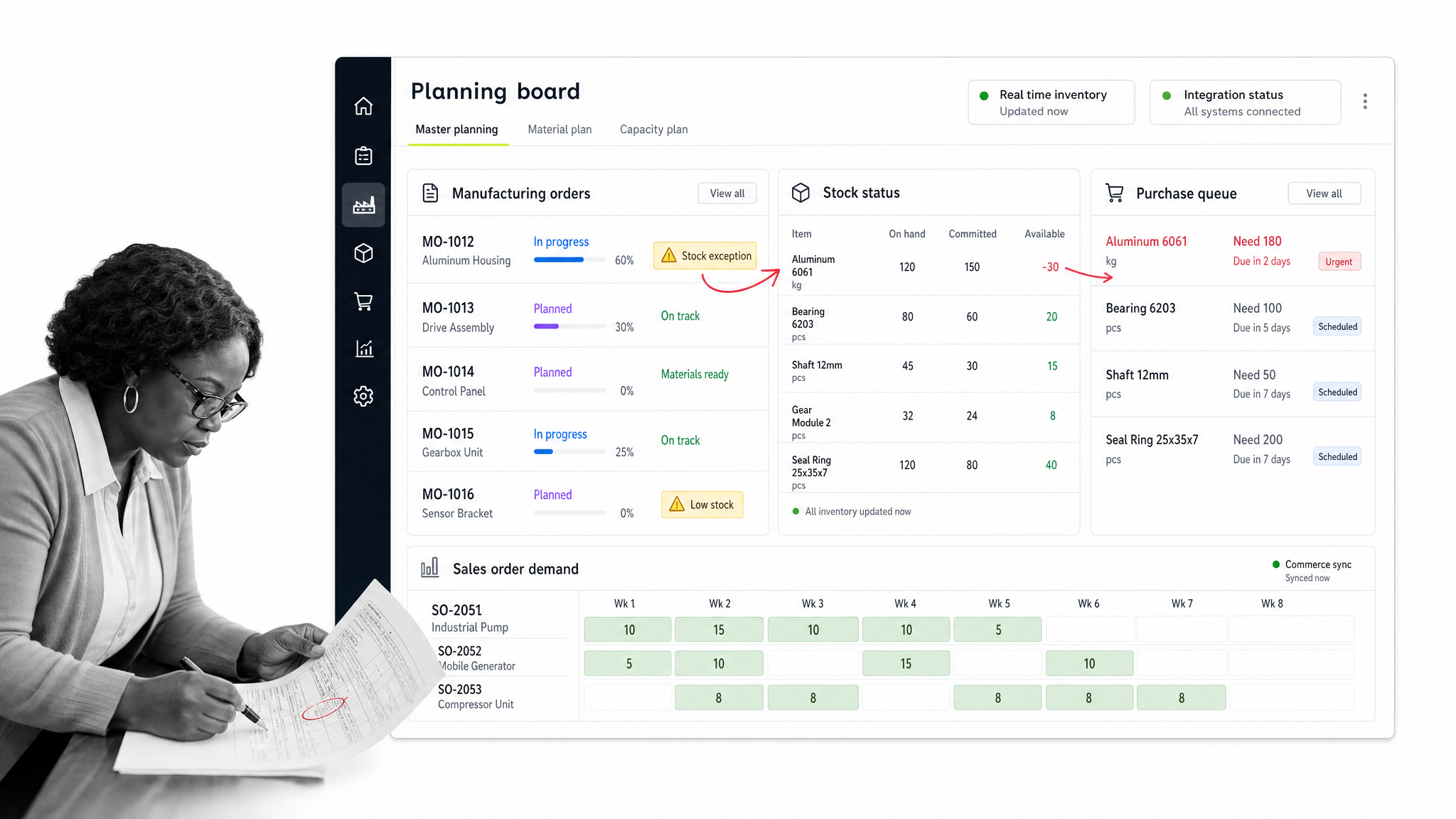
Task: Click All inventory updated now status
Action: click(852, 511)
